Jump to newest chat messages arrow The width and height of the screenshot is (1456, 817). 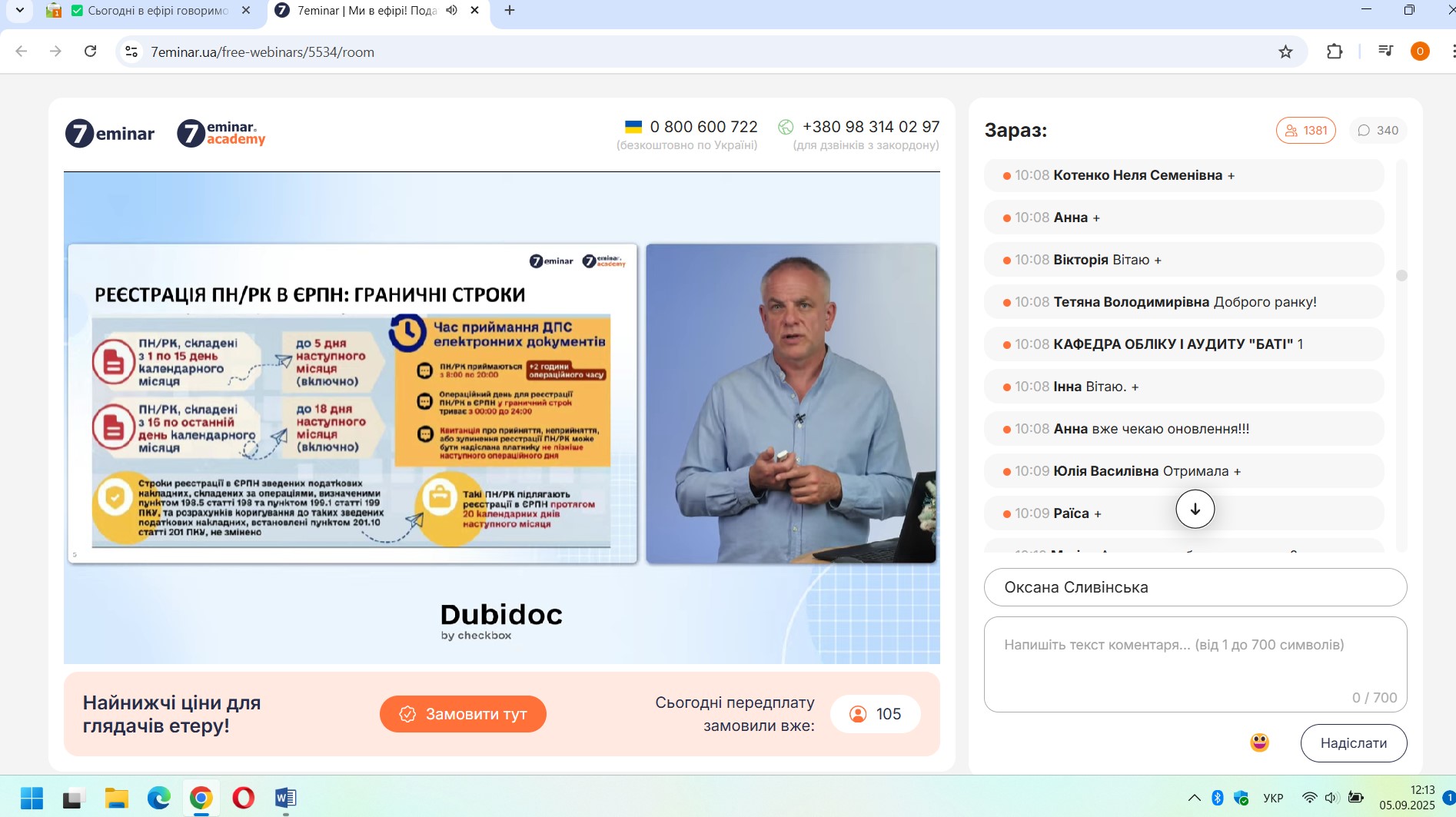click(1195, 509)
